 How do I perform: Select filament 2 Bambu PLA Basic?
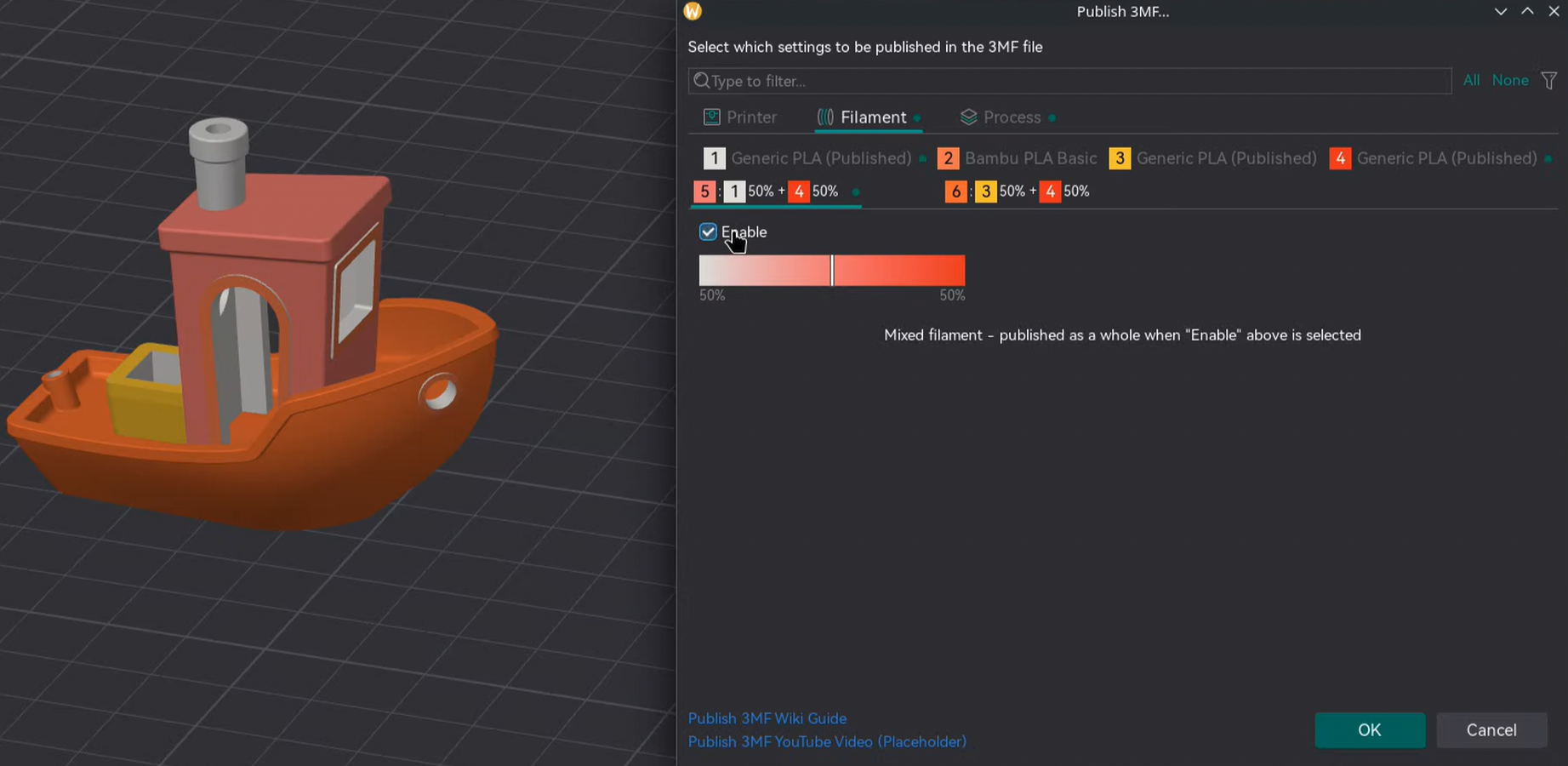(x=1018, y=158)
